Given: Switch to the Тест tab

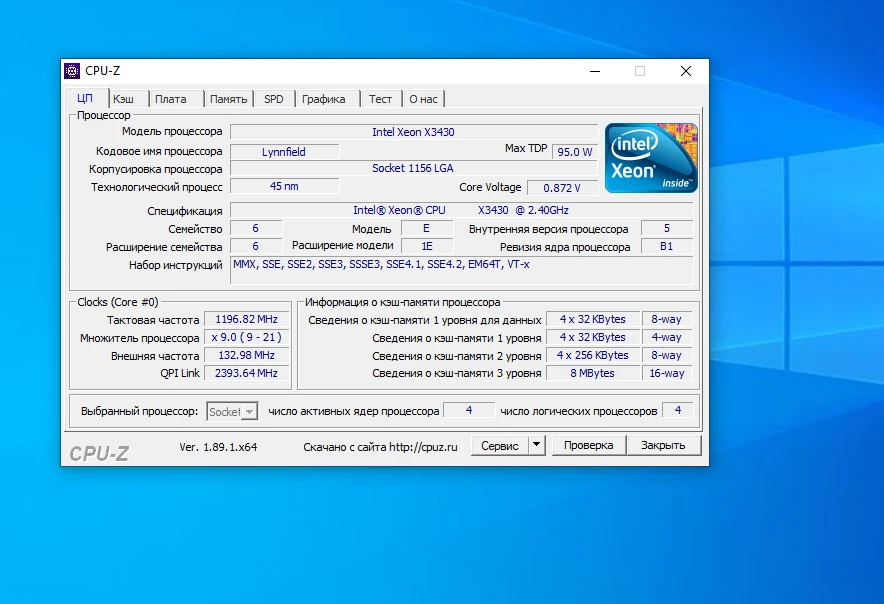Looking at the screenshot, I should coord(381,99).
